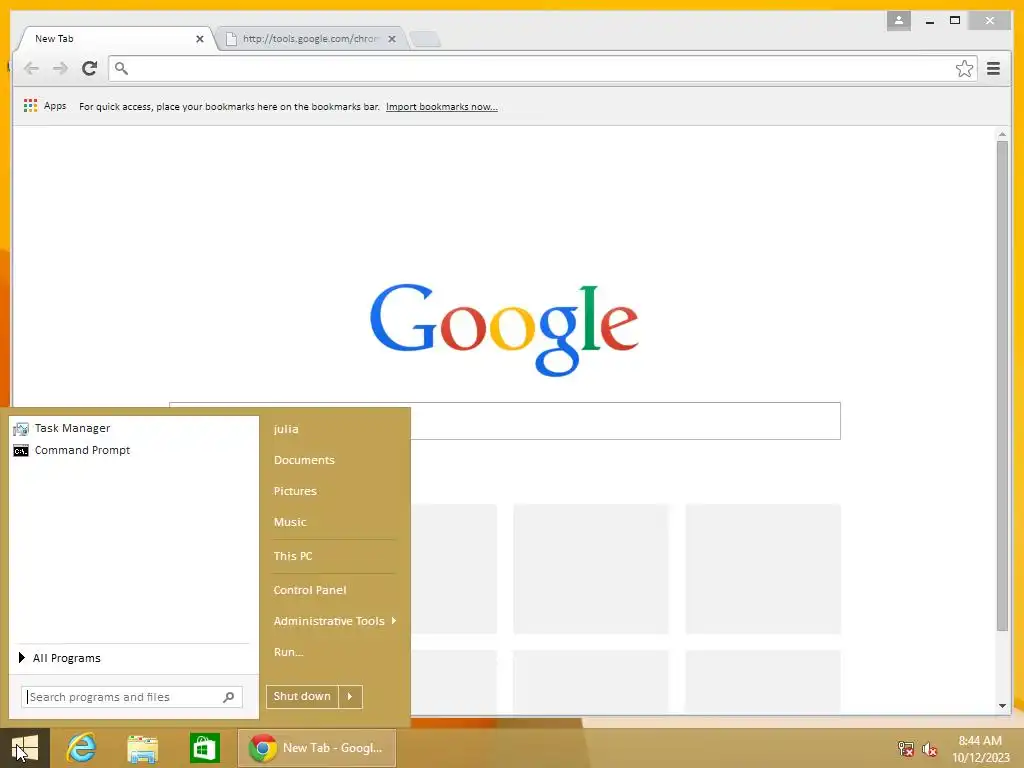Click the Command Prompt icon
The height and width of the screenshot is (768, 1024).
click(21, 451)
